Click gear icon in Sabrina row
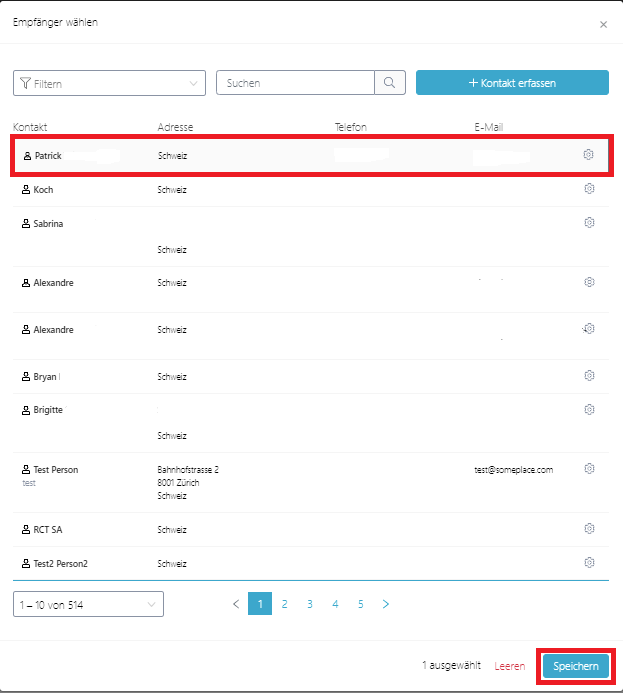Screen dimensions: 623x693 coord(589,222)
